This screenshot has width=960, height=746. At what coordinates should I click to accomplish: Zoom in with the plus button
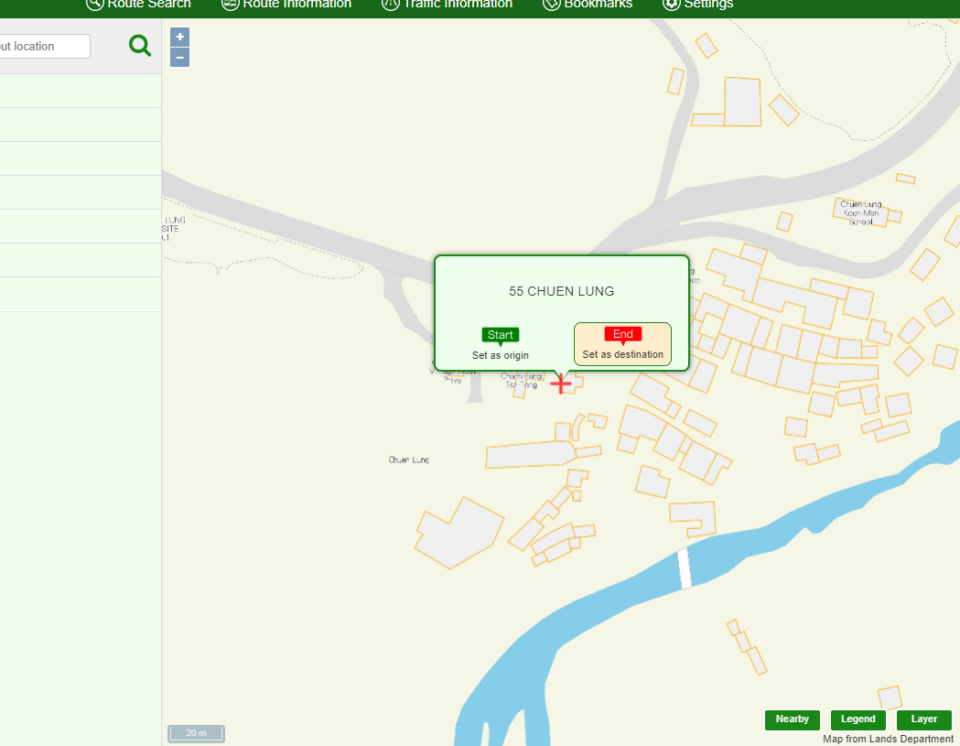(x=180, y=37)
